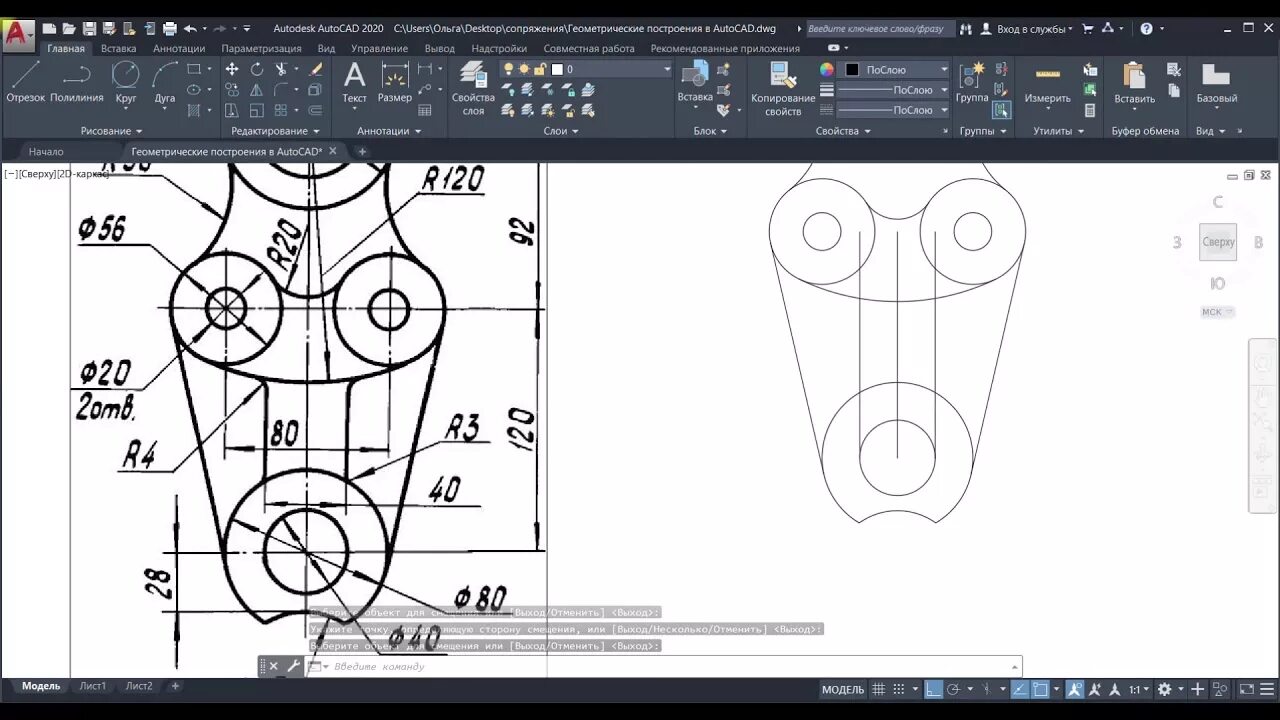Click the Undo arrow
1280x720 pixels.
[x=190, y=29]
